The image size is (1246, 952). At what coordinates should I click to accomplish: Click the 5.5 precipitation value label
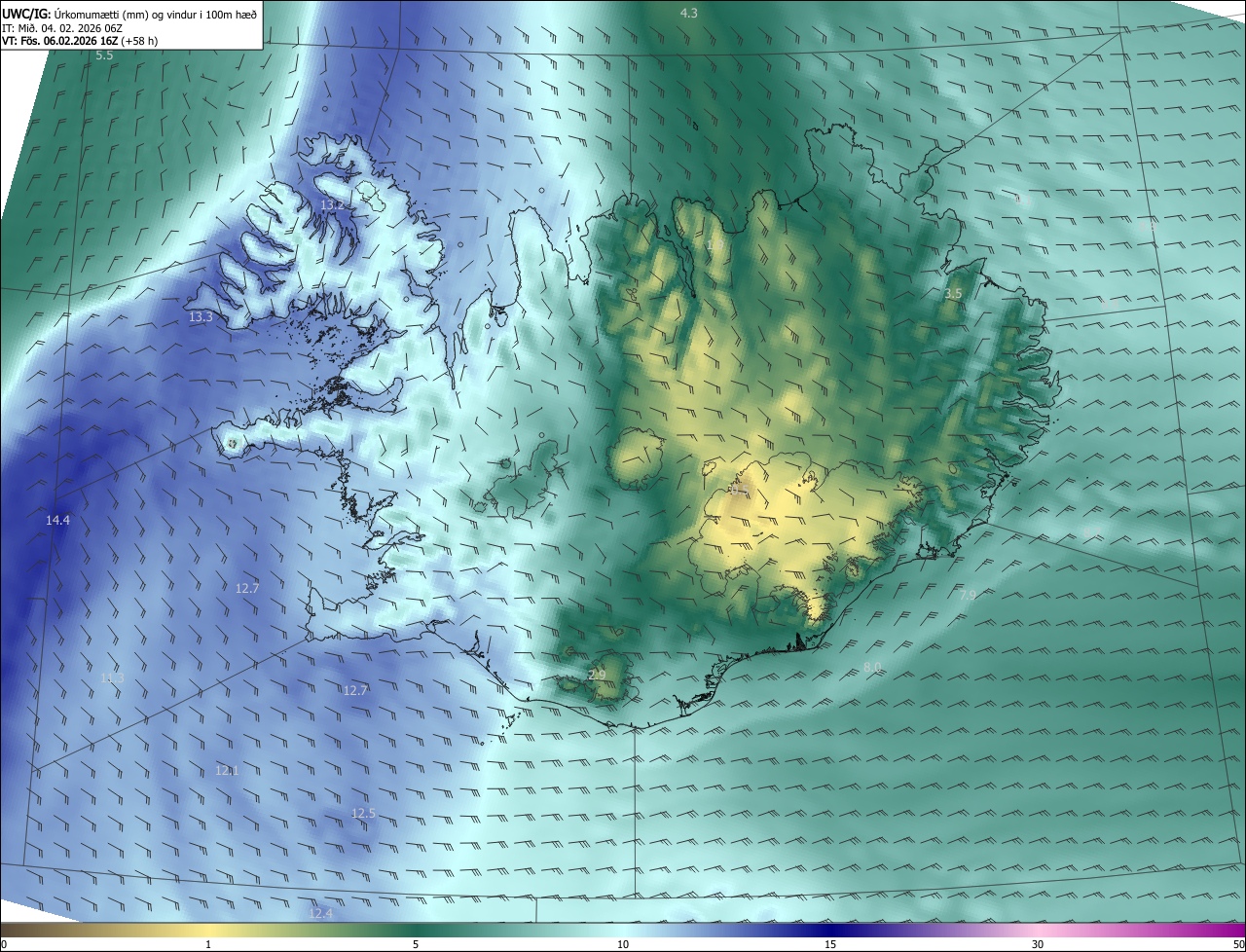tap(104, 55)
